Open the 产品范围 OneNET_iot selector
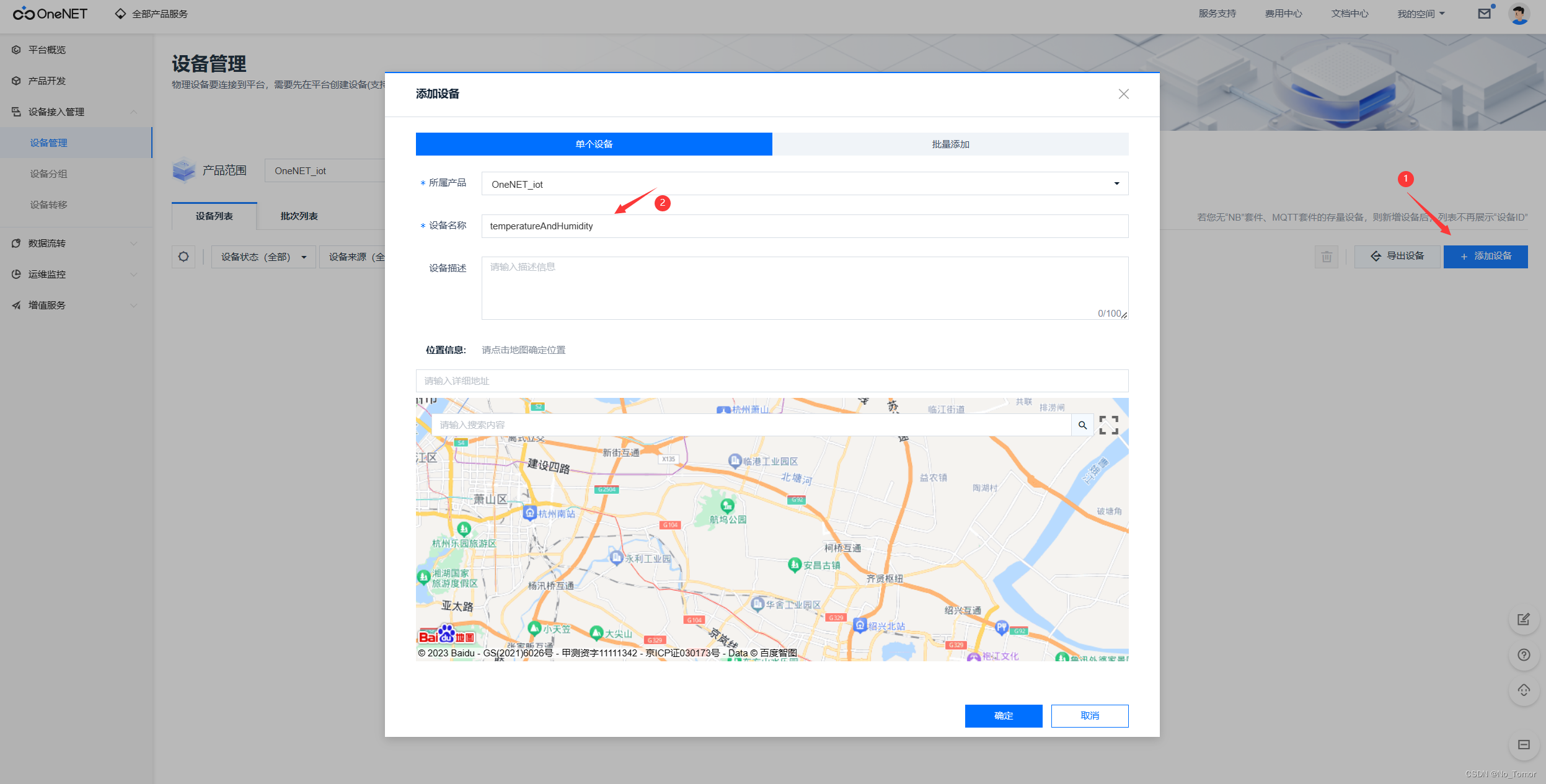This screenshot has height=784, width=1546. pos(325,170)
